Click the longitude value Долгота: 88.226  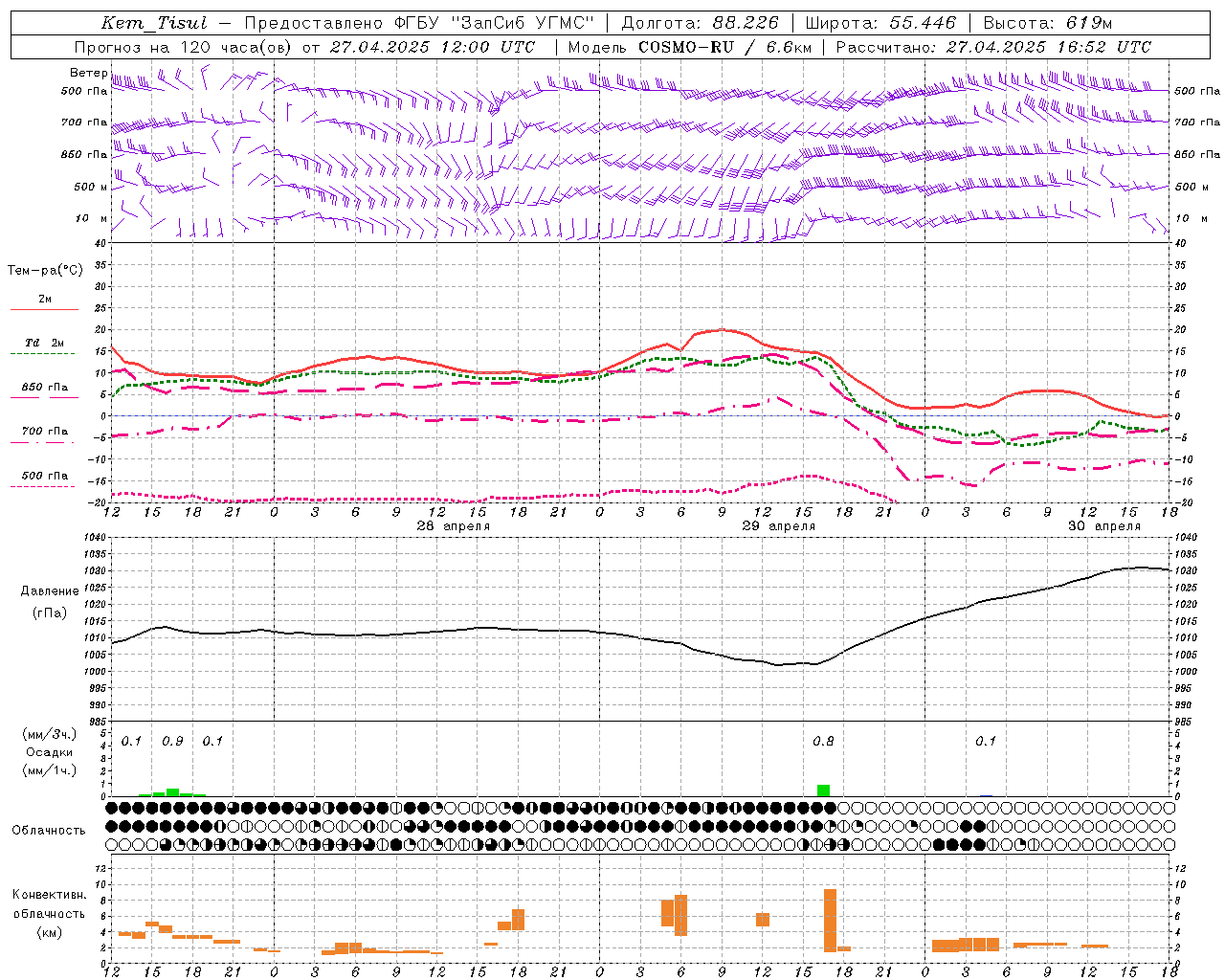701,23
